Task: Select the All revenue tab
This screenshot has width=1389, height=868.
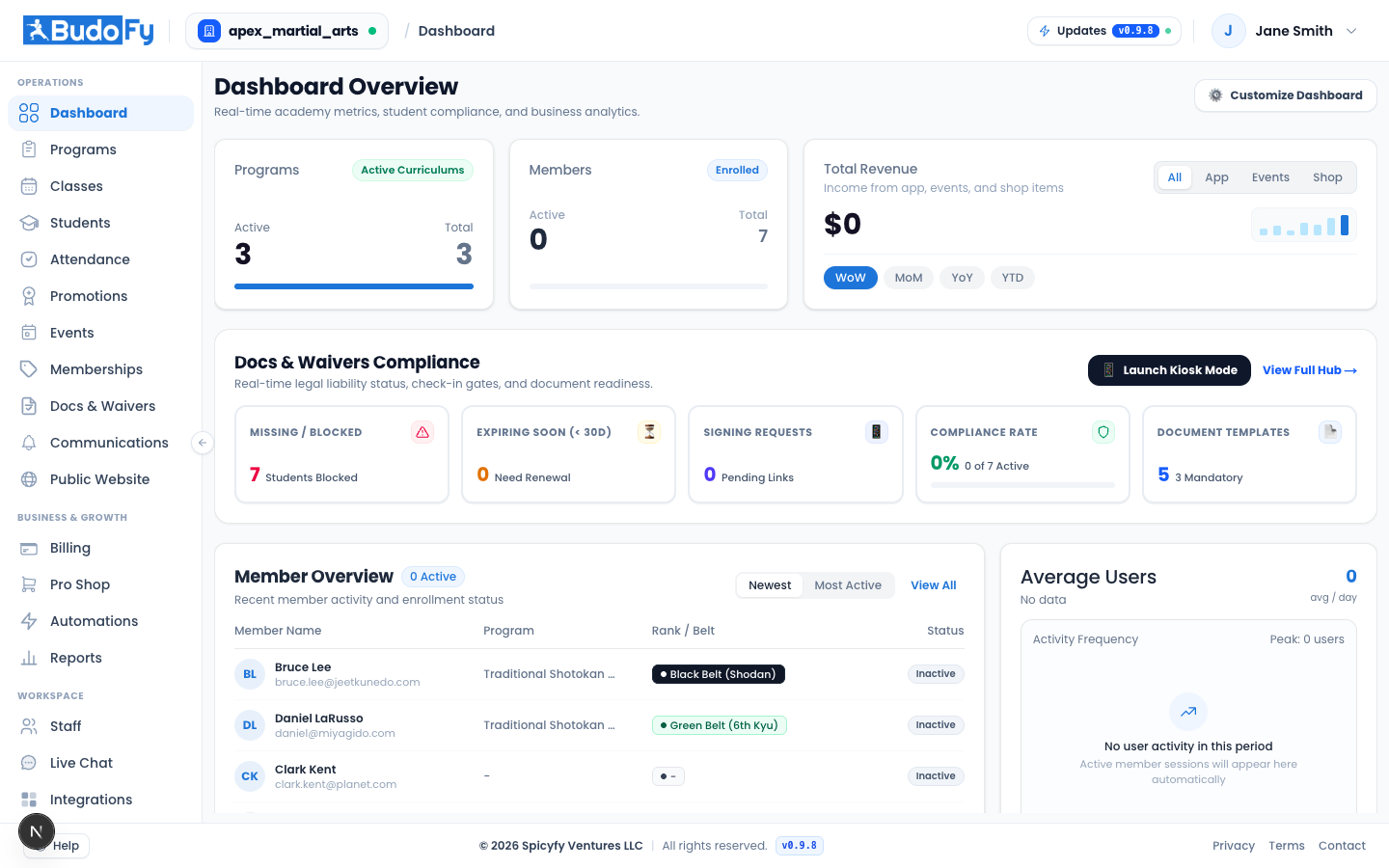Action: click(1175, 177)
